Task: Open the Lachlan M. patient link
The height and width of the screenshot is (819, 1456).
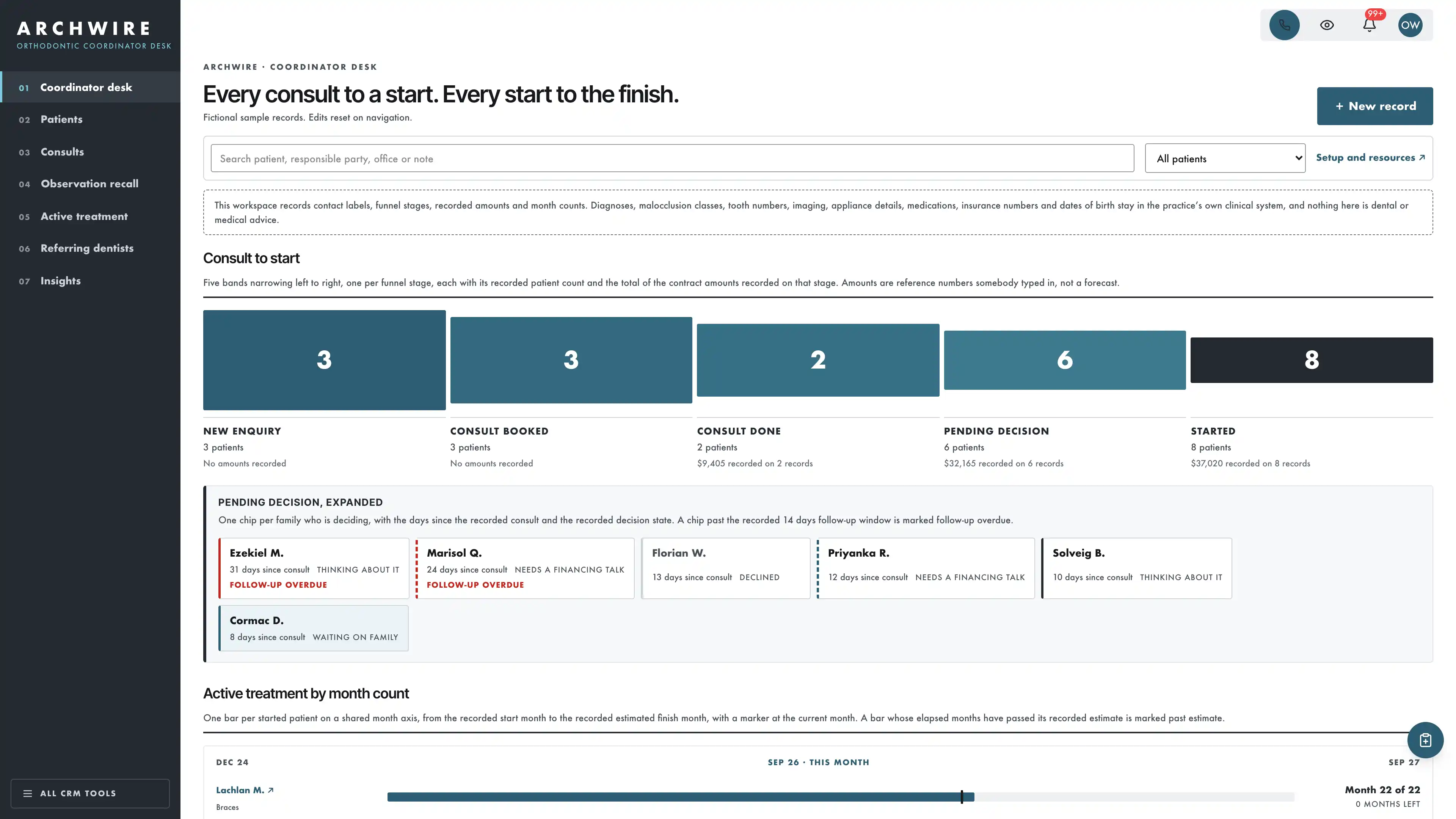Action: (x=245, y=790)
